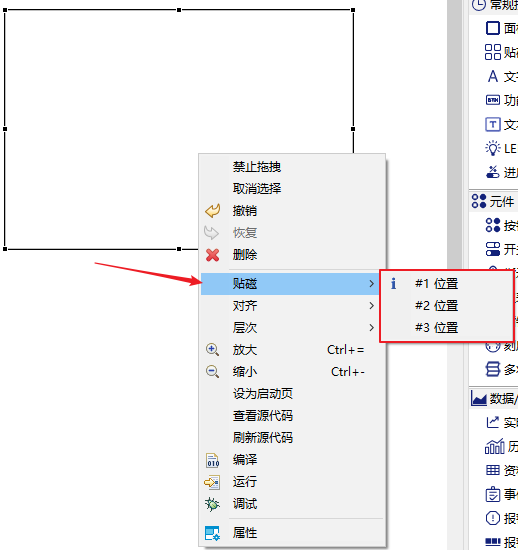Click the properties icon beside 属性
The height and width of the screenshot is (550, 518).
212,533
